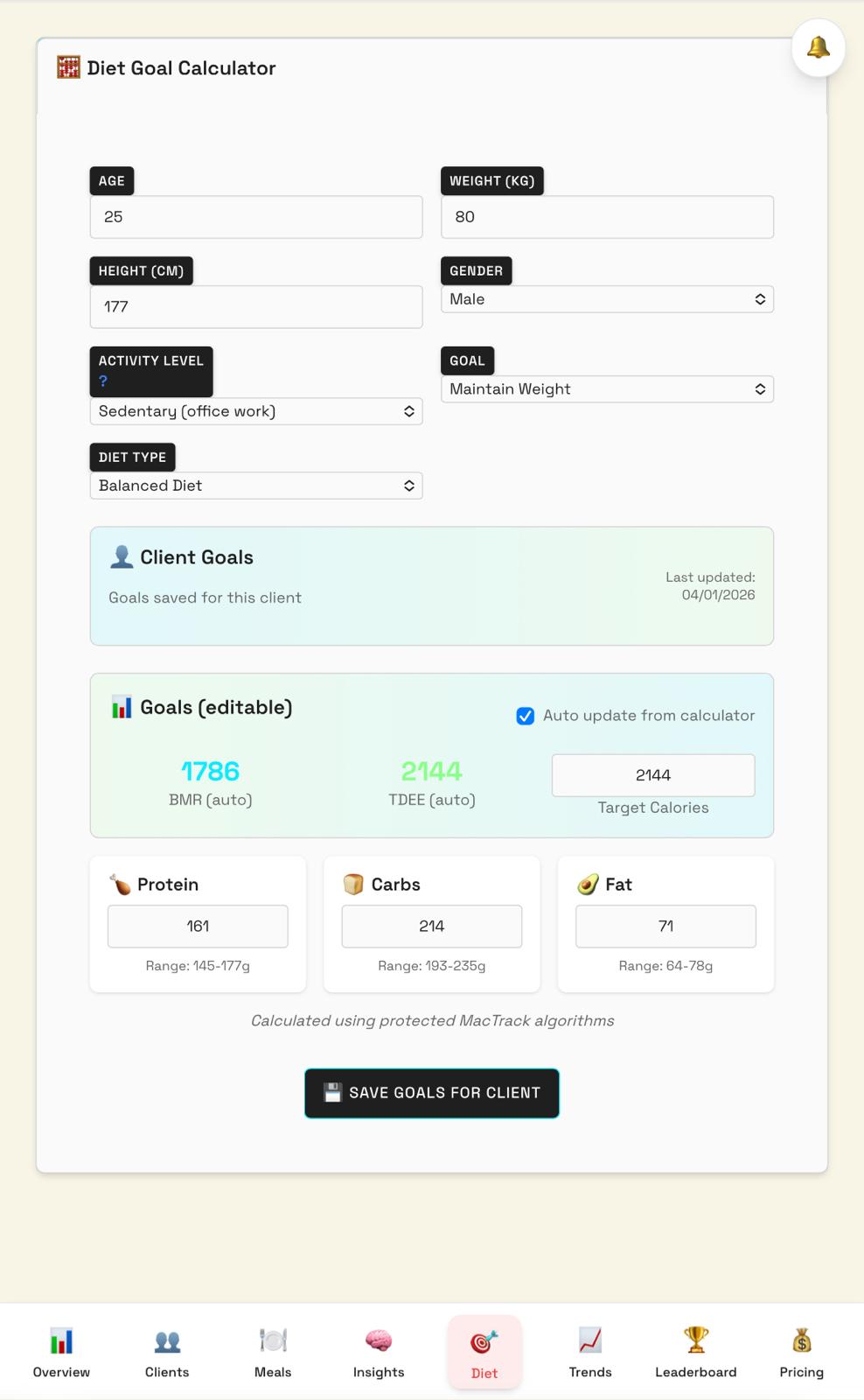The image size is (864, 1400).
Task: Open the Meals section
Action: tap(272, 1341)
